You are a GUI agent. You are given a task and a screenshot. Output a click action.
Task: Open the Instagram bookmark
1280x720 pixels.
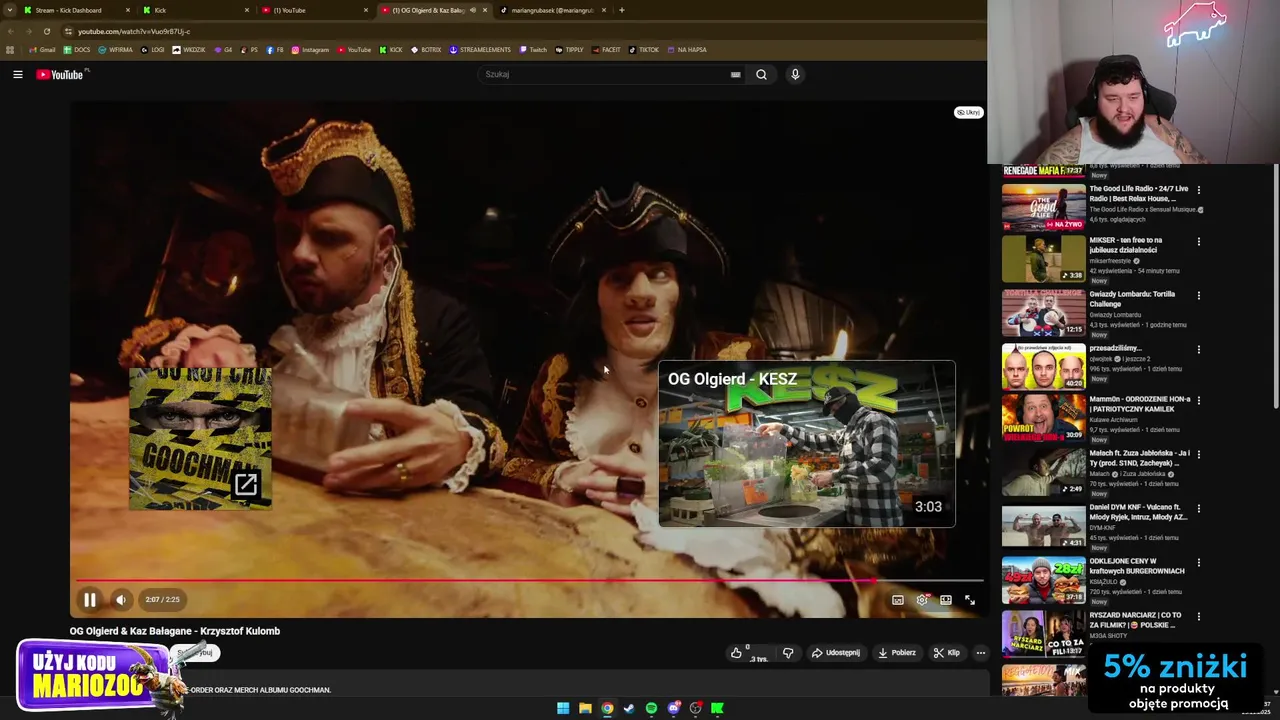tap(310, 50)
